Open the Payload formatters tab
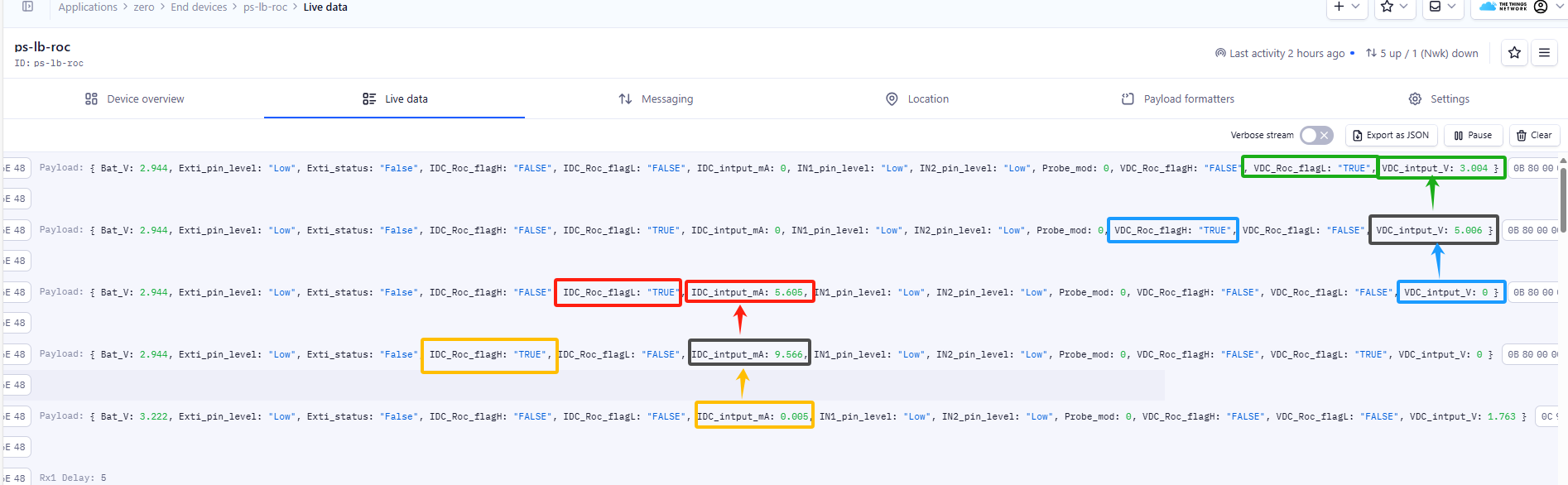 [x=1177, y=99]
